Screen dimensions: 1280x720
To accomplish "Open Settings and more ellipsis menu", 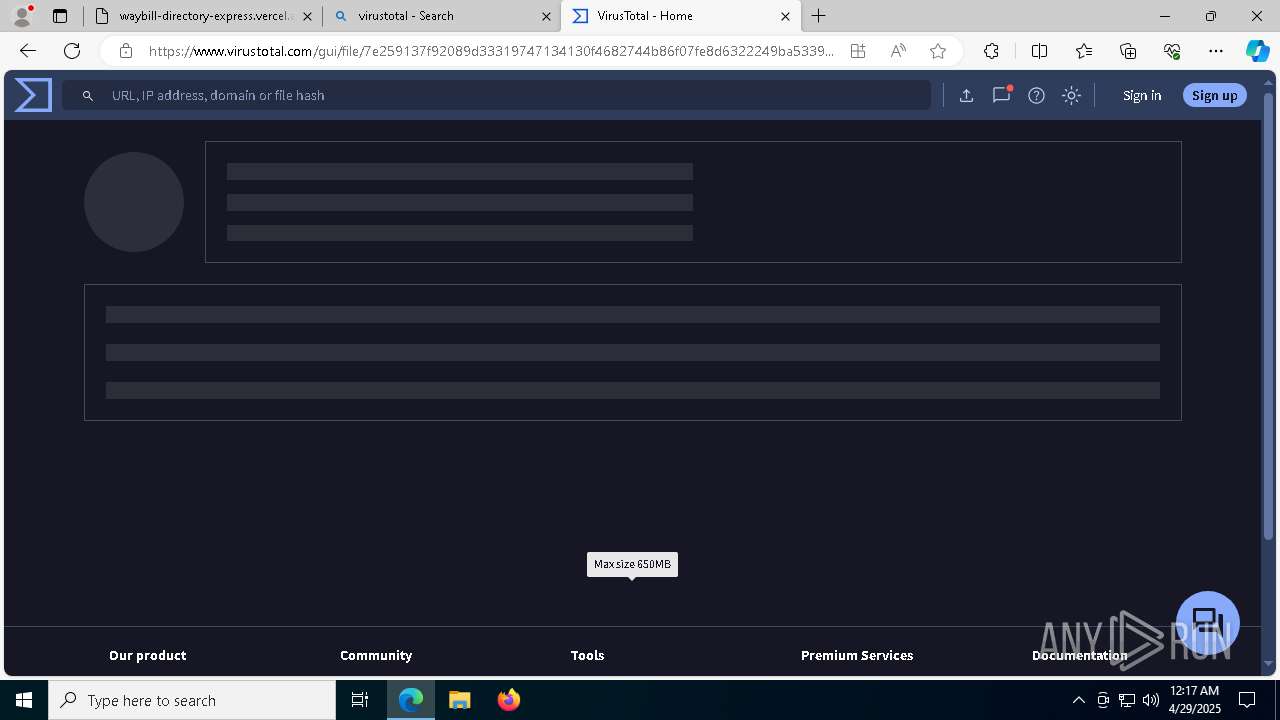I will (1216, 51).
